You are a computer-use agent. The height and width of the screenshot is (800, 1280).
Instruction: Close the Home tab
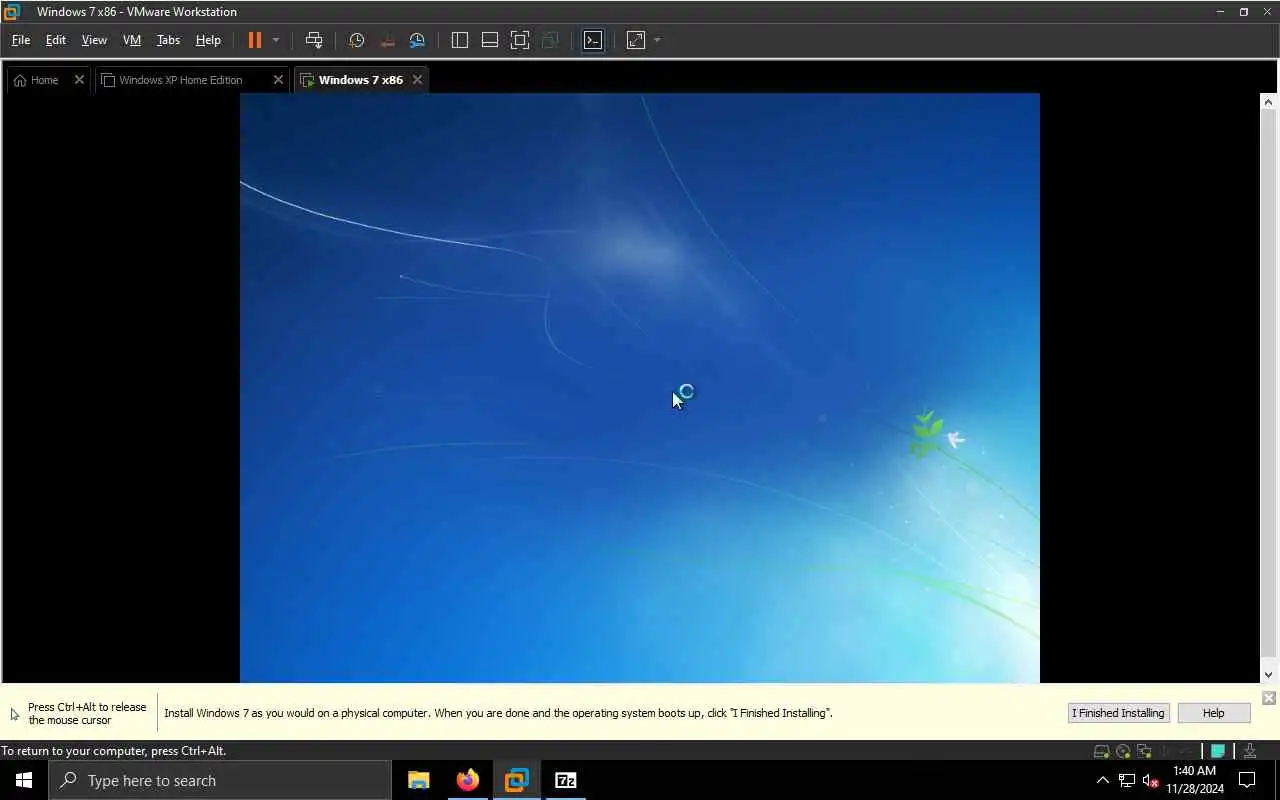[79, 80]
